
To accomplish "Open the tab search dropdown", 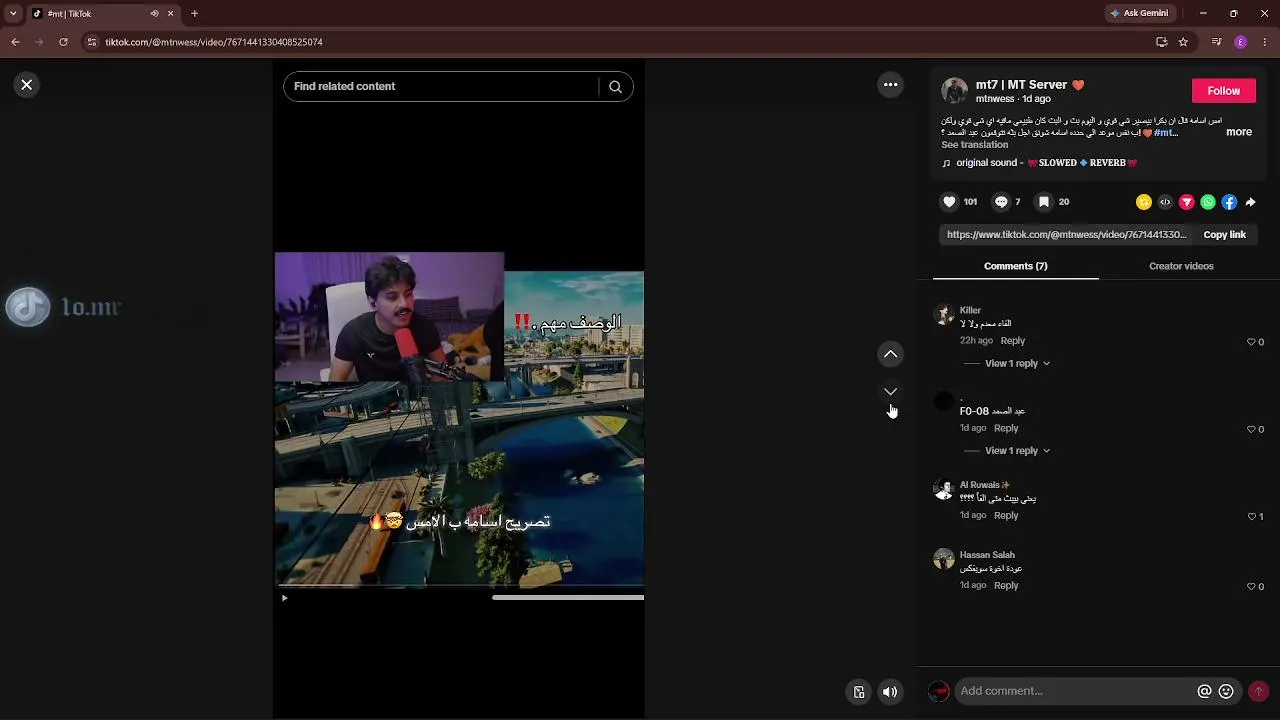I will point(13,14).
